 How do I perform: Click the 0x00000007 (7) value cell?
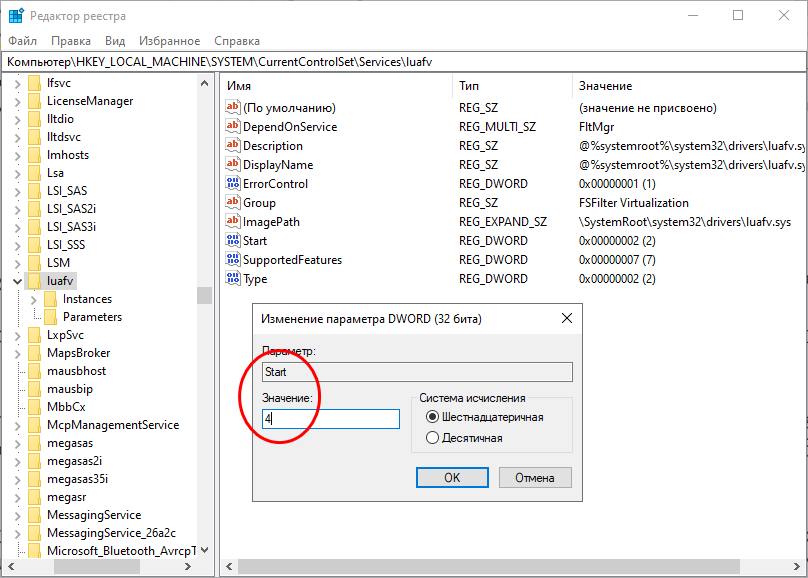point(617,260)
